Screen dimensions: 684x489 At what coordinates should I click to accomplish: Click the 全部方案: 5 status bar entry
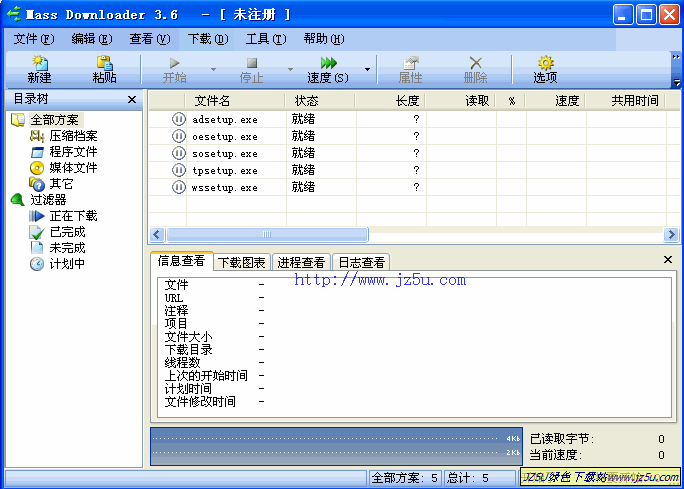pos(404,478)
